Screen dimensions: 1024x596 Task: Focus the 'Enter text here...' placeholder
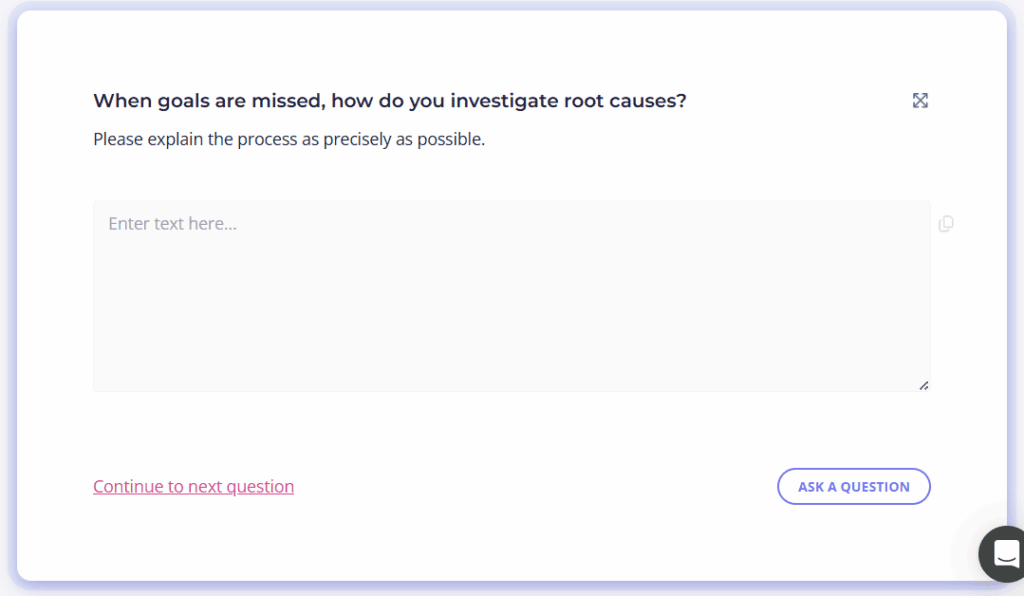[172, 224]
